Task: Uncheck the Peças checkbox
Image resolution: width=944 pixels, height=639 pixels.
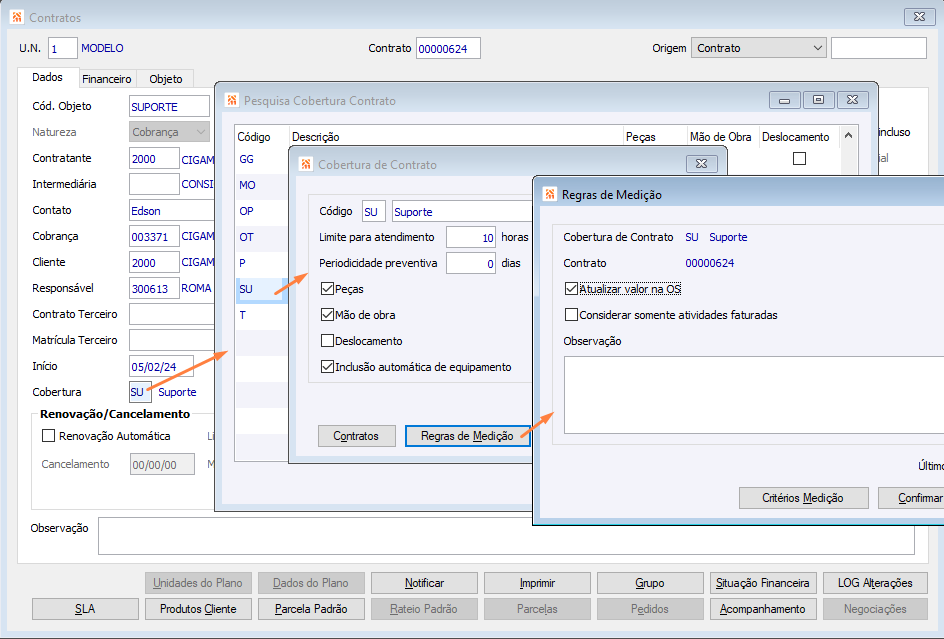Action: click(328, 289)
